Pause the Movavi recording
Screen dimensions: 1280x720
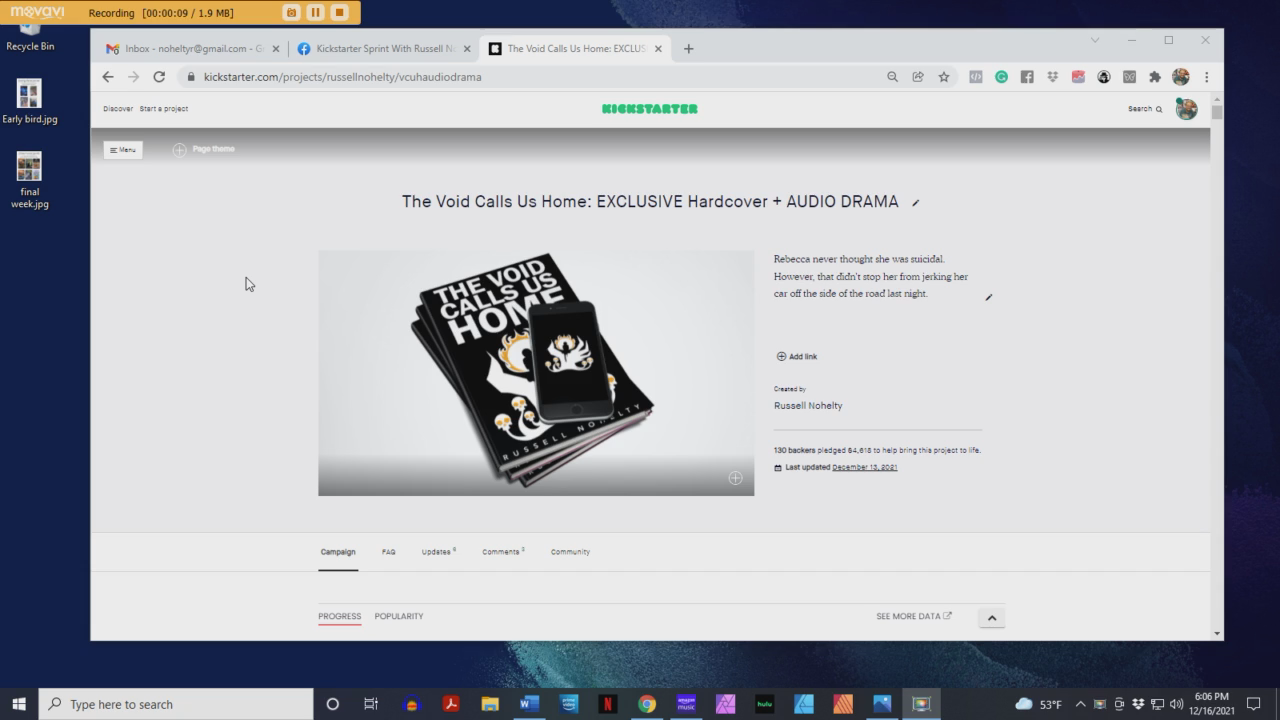click(x=315, y=12)
